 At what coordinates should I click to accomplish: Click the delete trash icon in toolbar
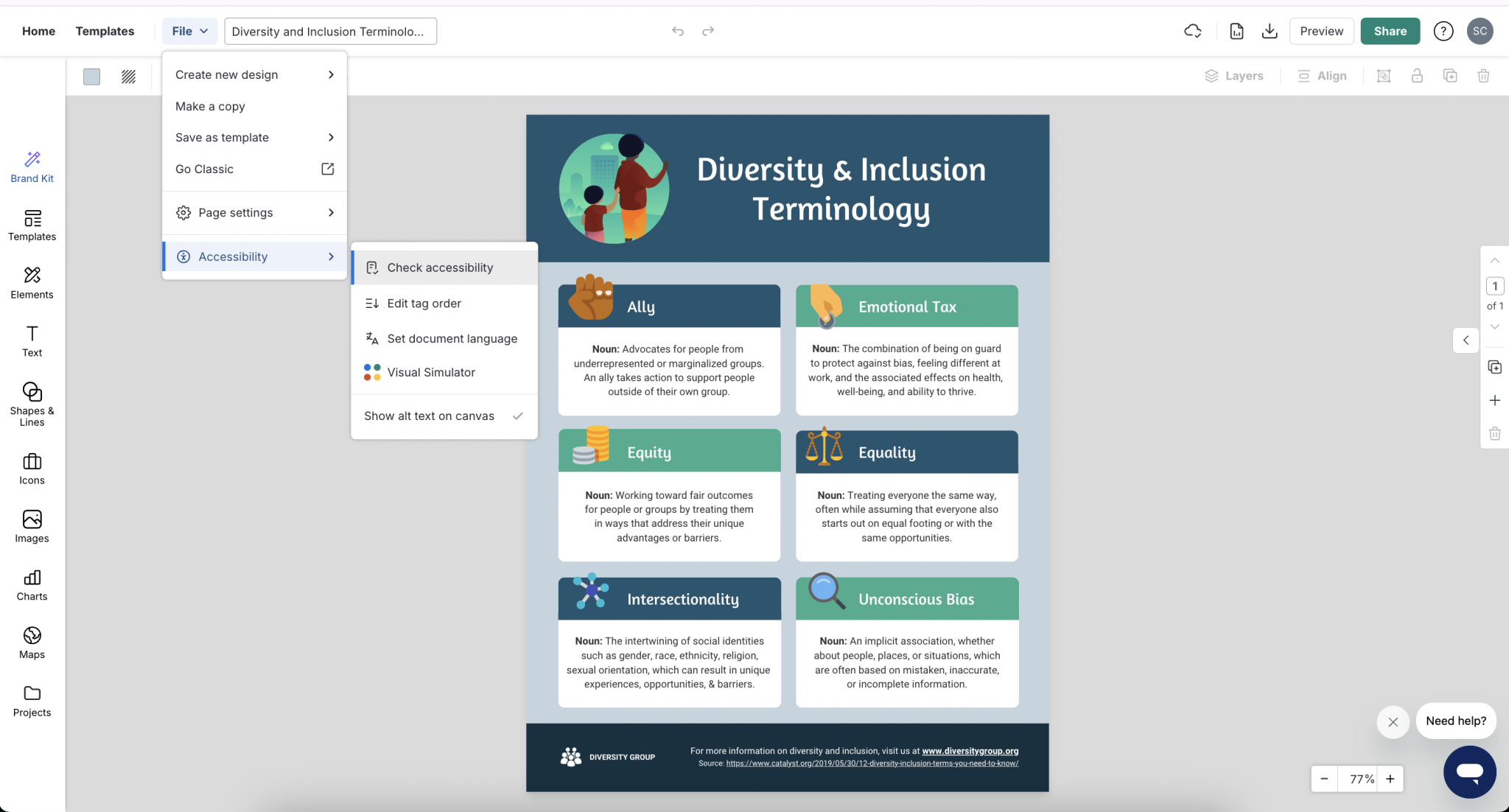click(1484, 76)
